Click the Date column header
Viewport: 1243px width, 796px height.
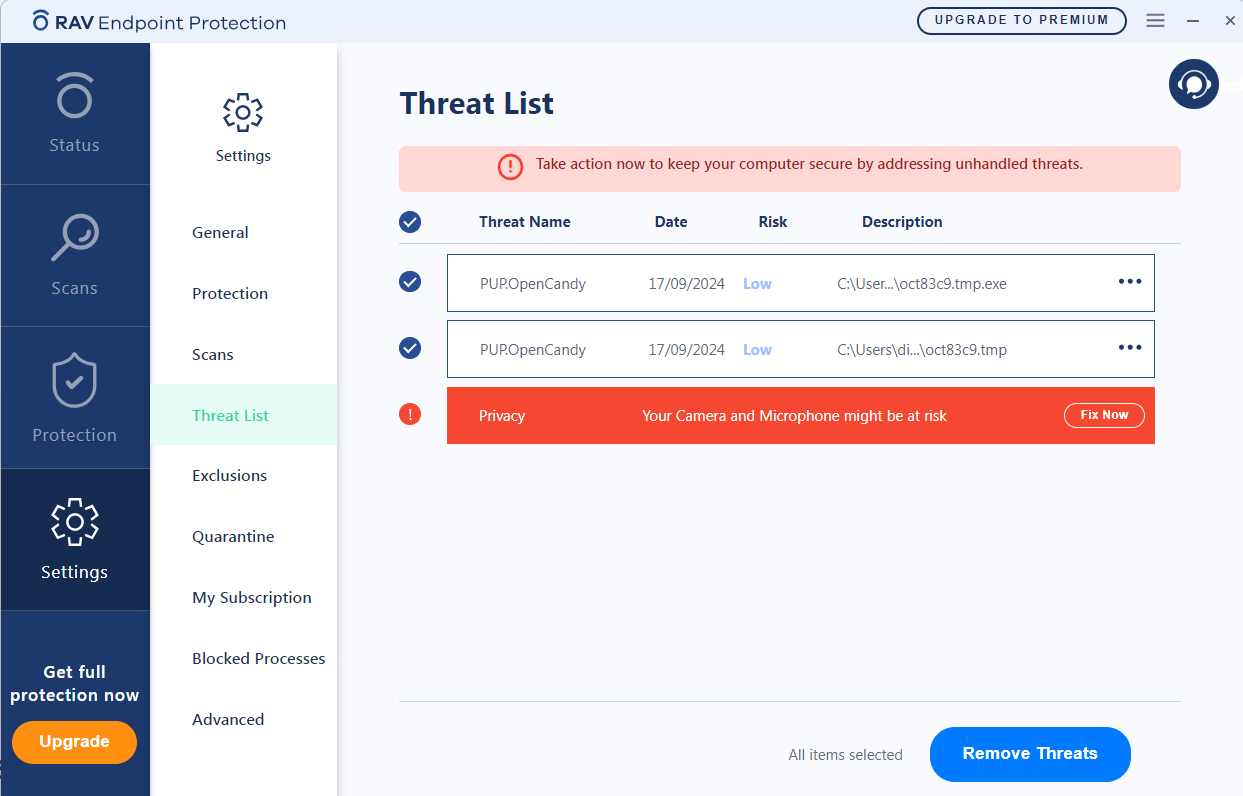pyautogui.click(x=671, y=222)
